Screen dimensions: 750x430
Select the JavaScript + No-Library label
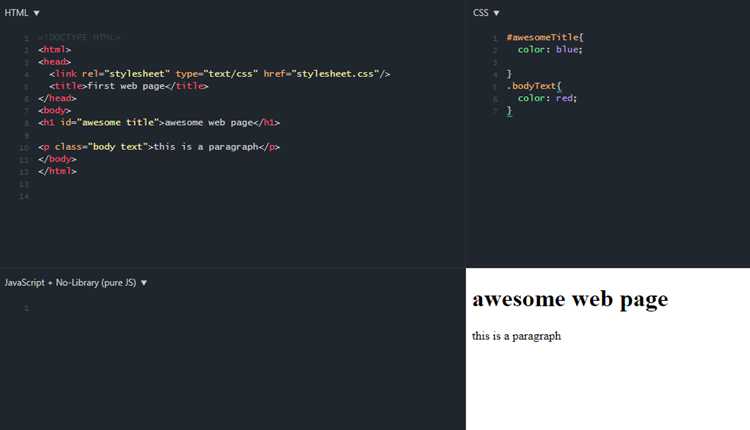click(x=70, y=283)
